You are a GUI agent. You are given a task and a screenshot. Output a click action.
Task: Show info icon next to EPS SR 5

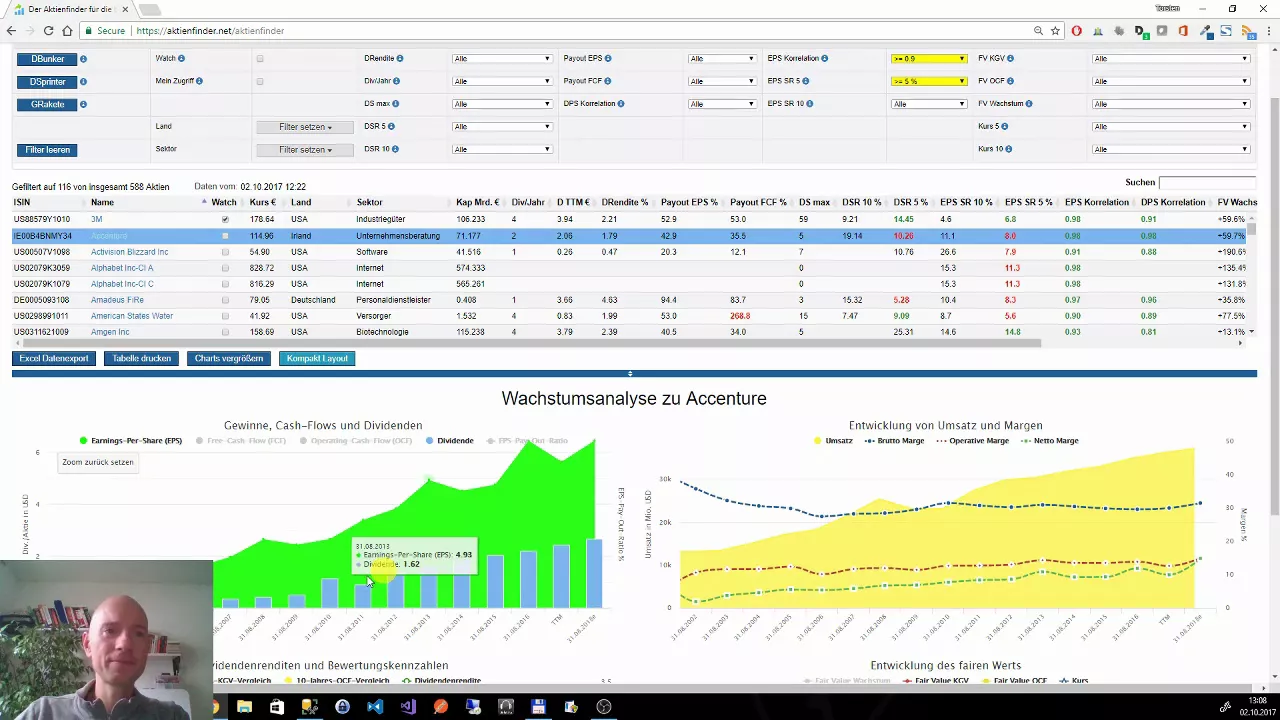(x=806, y=81)
